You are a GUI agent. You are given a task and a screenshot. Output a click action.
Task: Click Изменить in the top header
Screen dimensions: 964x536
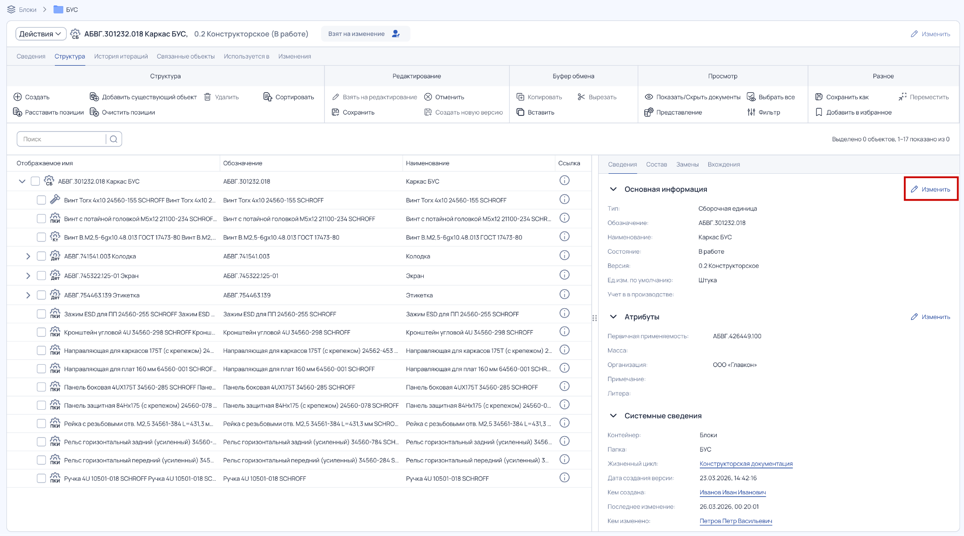tap(930, 34)
